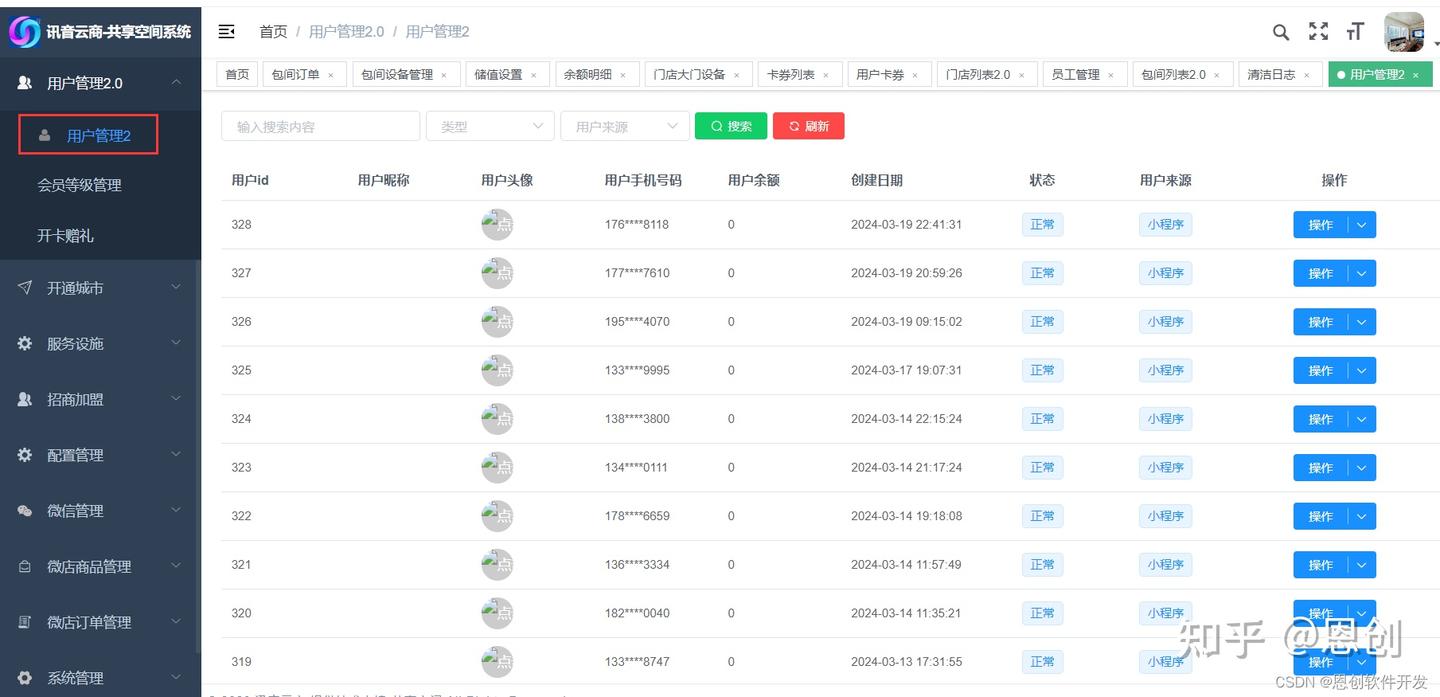Image resolution: width=1440 pixels, height=697 pixels.
Task: Close the 门店大门设备 tab
Action: (737, 75)
